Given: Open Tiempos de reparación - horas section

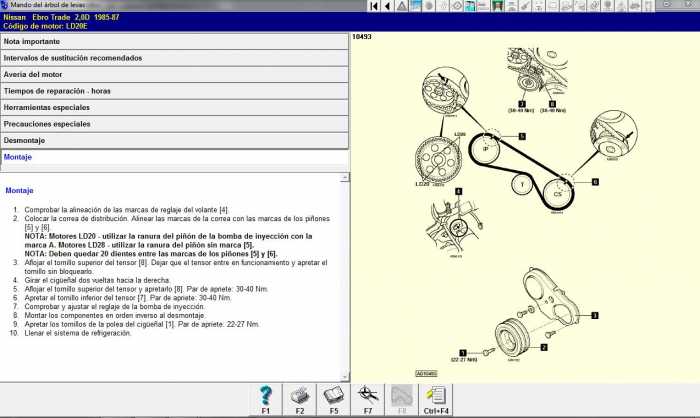Looking at the screenshot, I should (174, 91).
